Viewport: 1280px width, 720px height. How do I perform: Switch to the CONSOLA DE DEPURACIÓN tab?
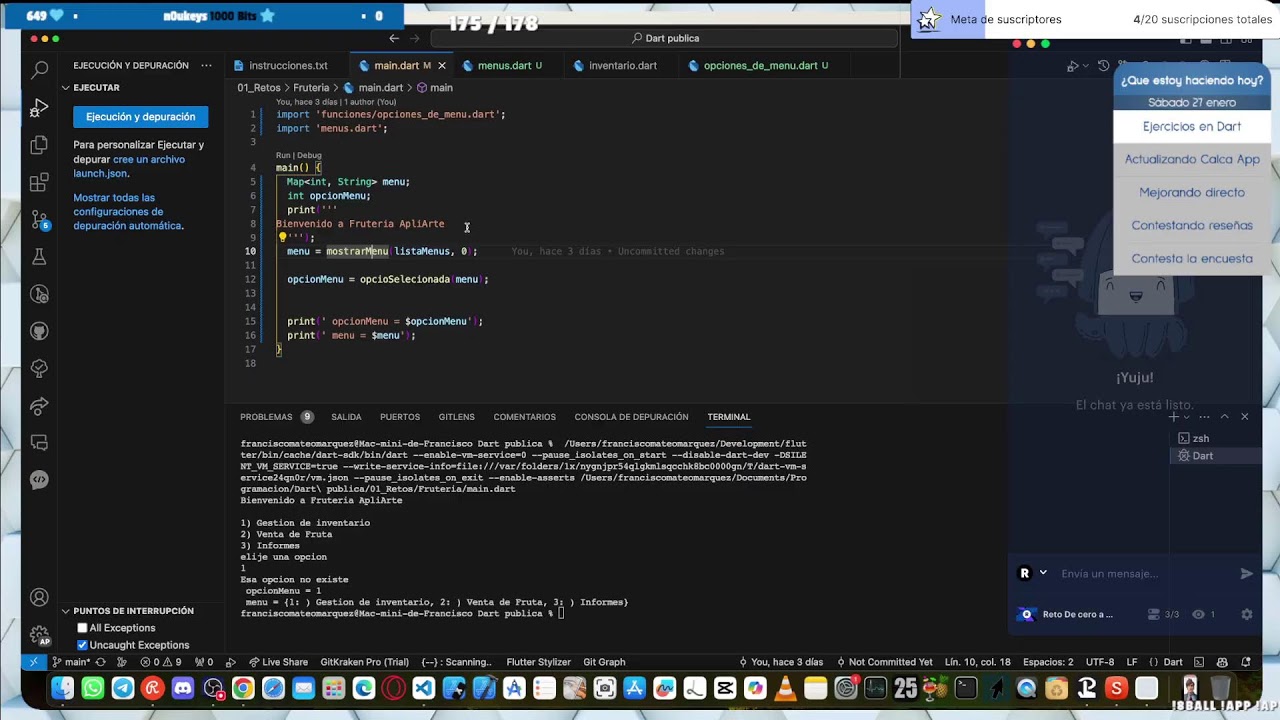tap(631, 417)
